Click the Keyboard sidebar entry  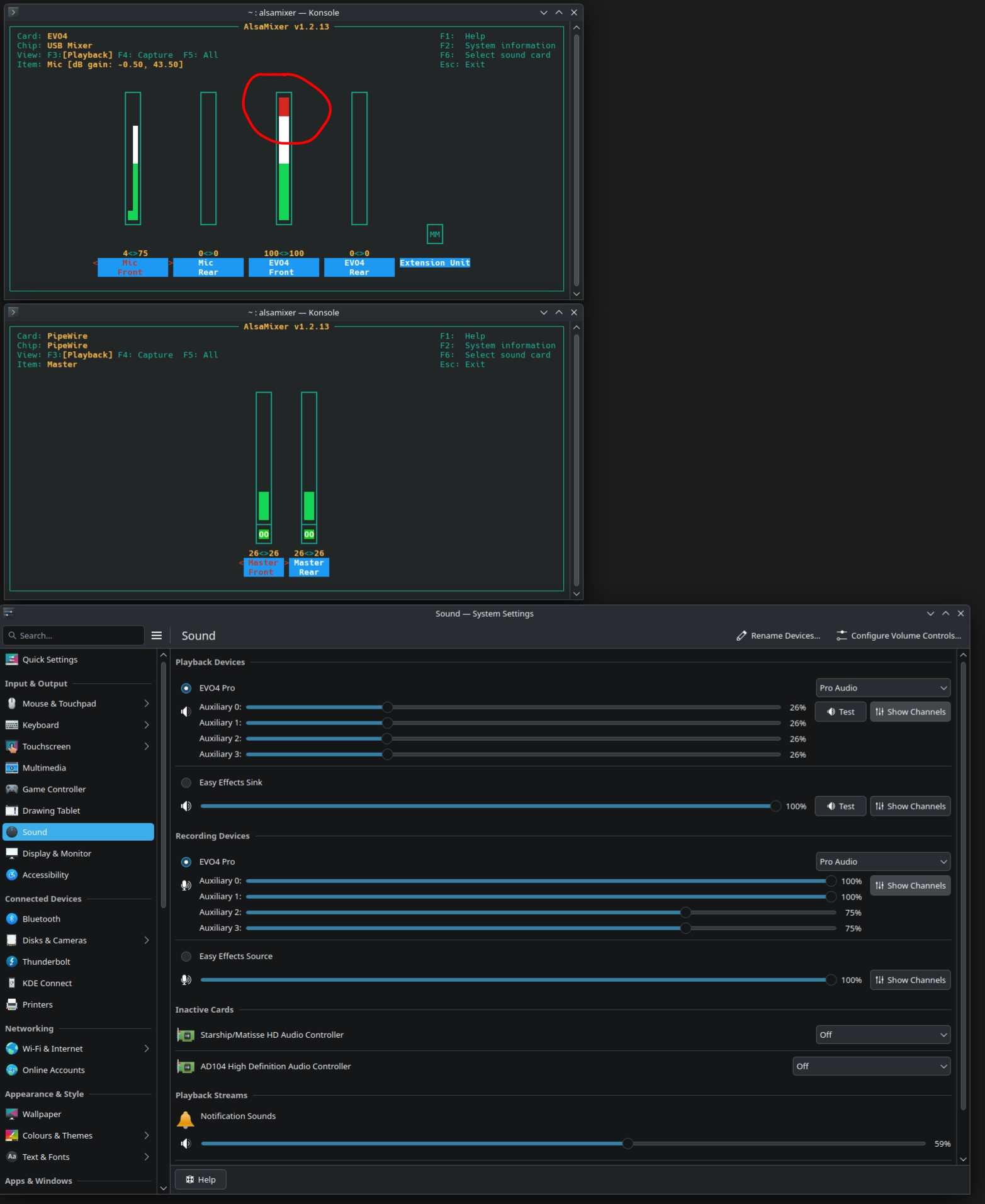[78, 724]
